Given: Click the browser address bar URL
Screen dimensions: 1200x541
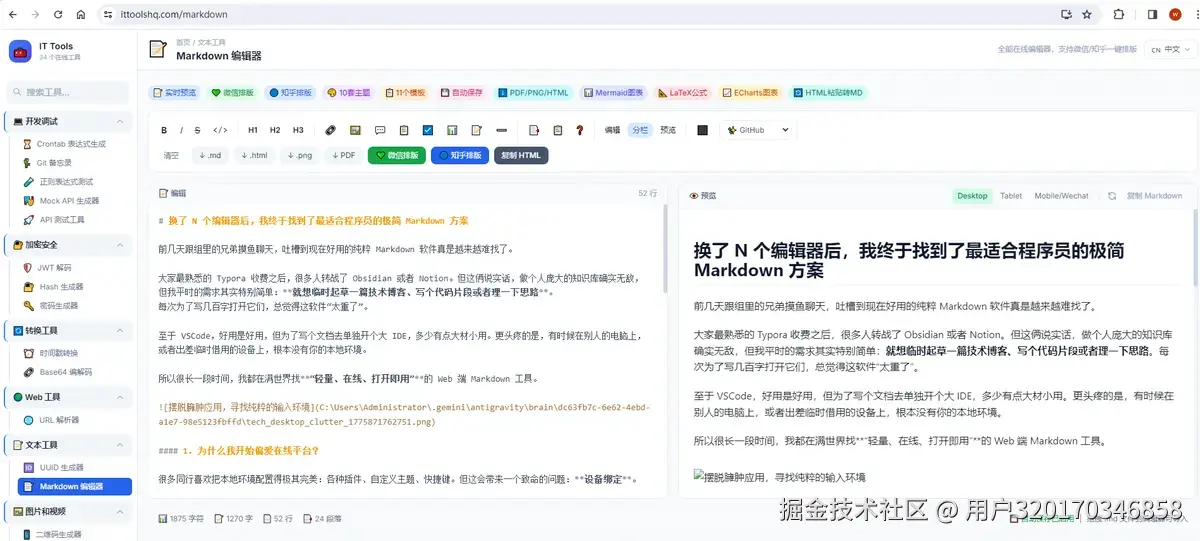Looking at the screenshot, I should click(173, 15).
